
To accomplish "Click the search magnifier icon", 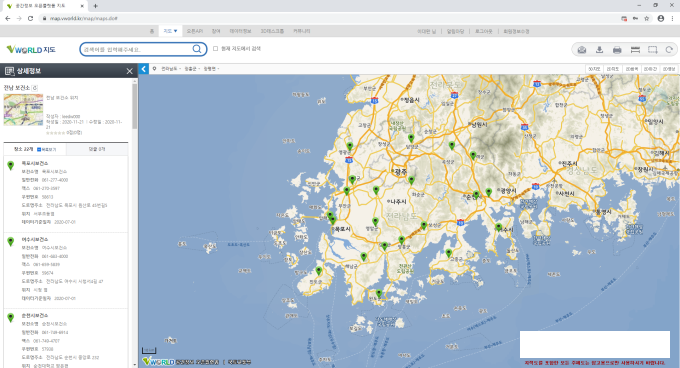I will pyautogui.click(x=196, y=49).
